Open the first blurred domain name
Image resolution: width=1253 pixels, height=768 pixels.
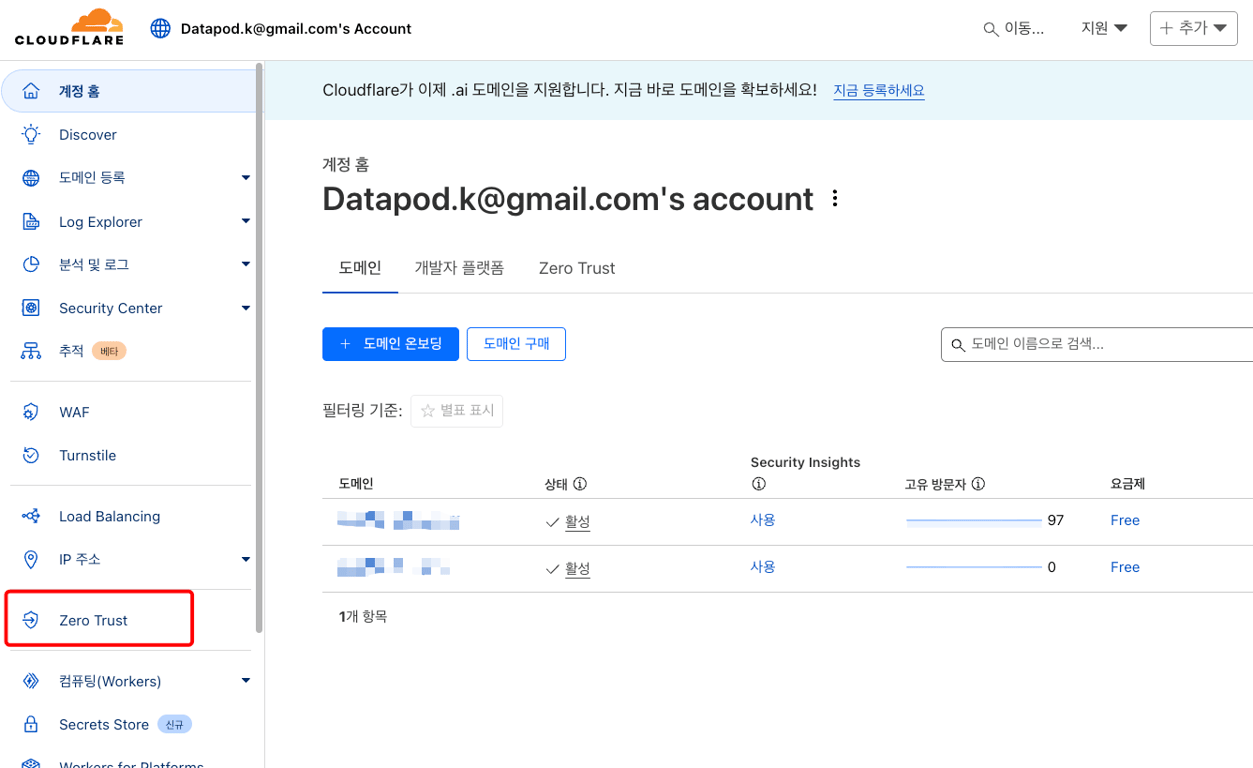tap(399, 520)
